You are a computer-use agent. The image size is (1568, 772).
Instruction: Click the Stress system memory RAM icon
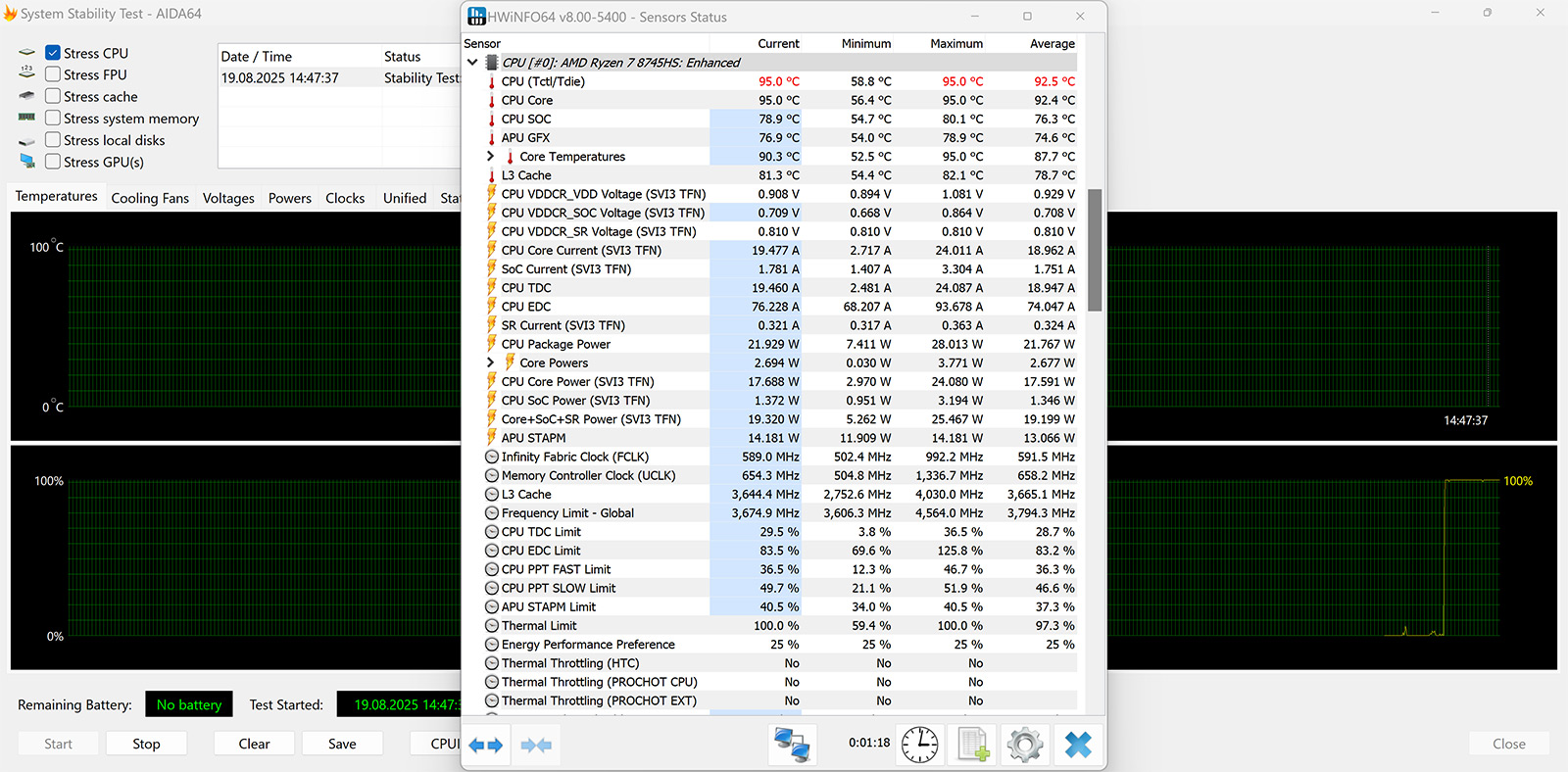coord(26,118)
